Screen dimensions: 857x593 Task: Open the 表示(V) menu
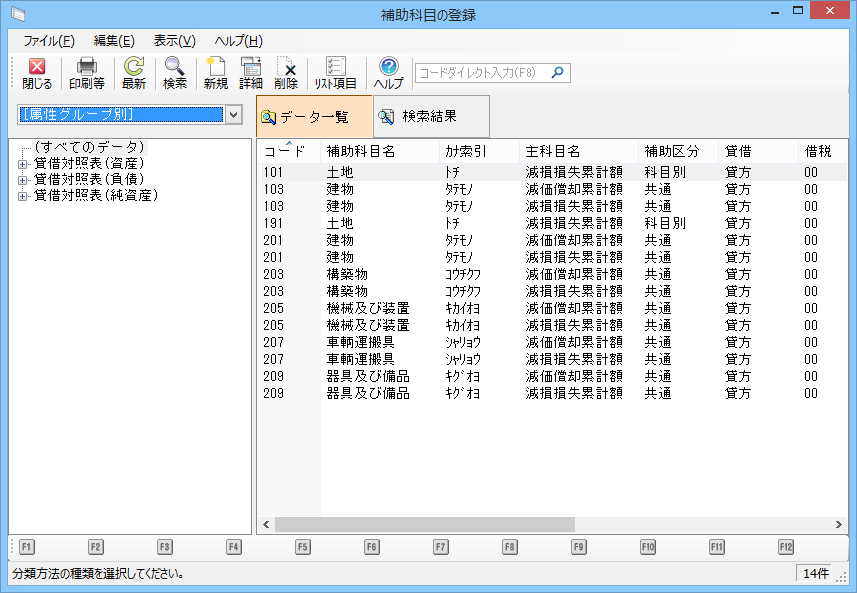point(174,41)
